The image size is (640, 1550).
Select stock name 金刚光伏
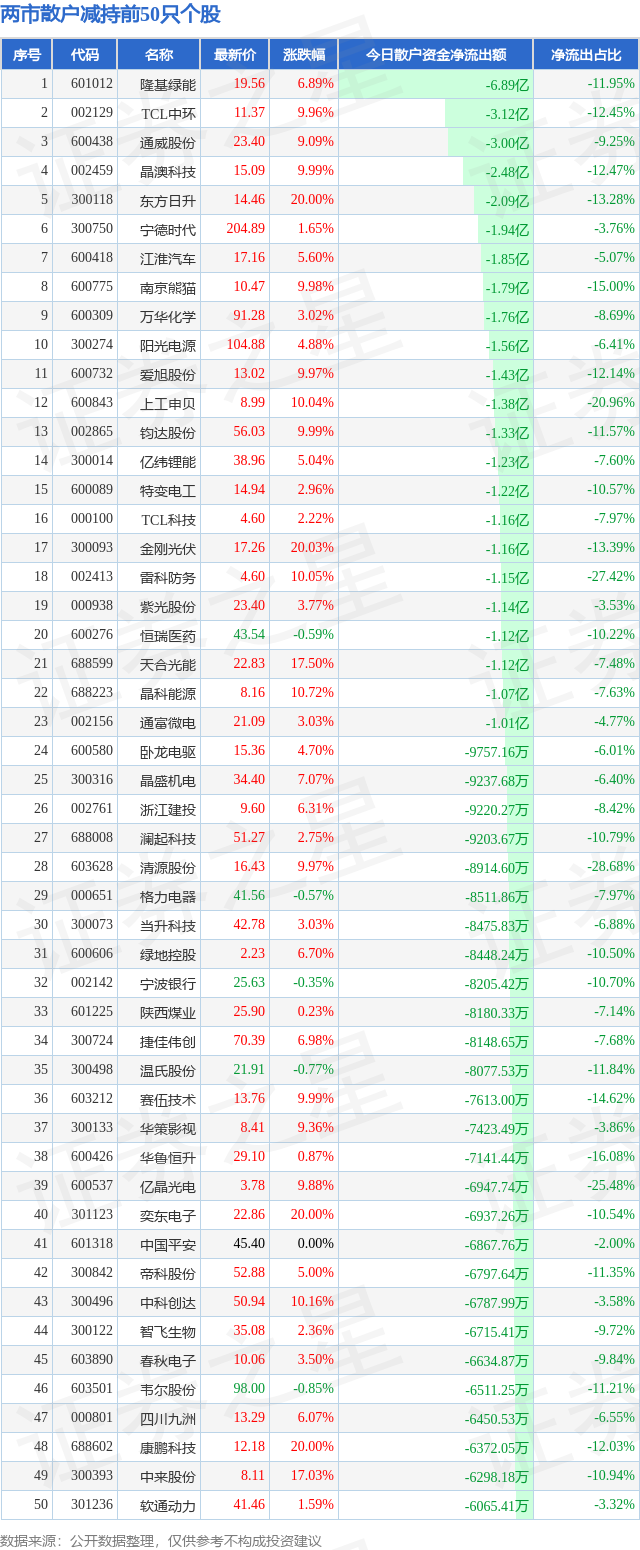click(x=168, y=549)
